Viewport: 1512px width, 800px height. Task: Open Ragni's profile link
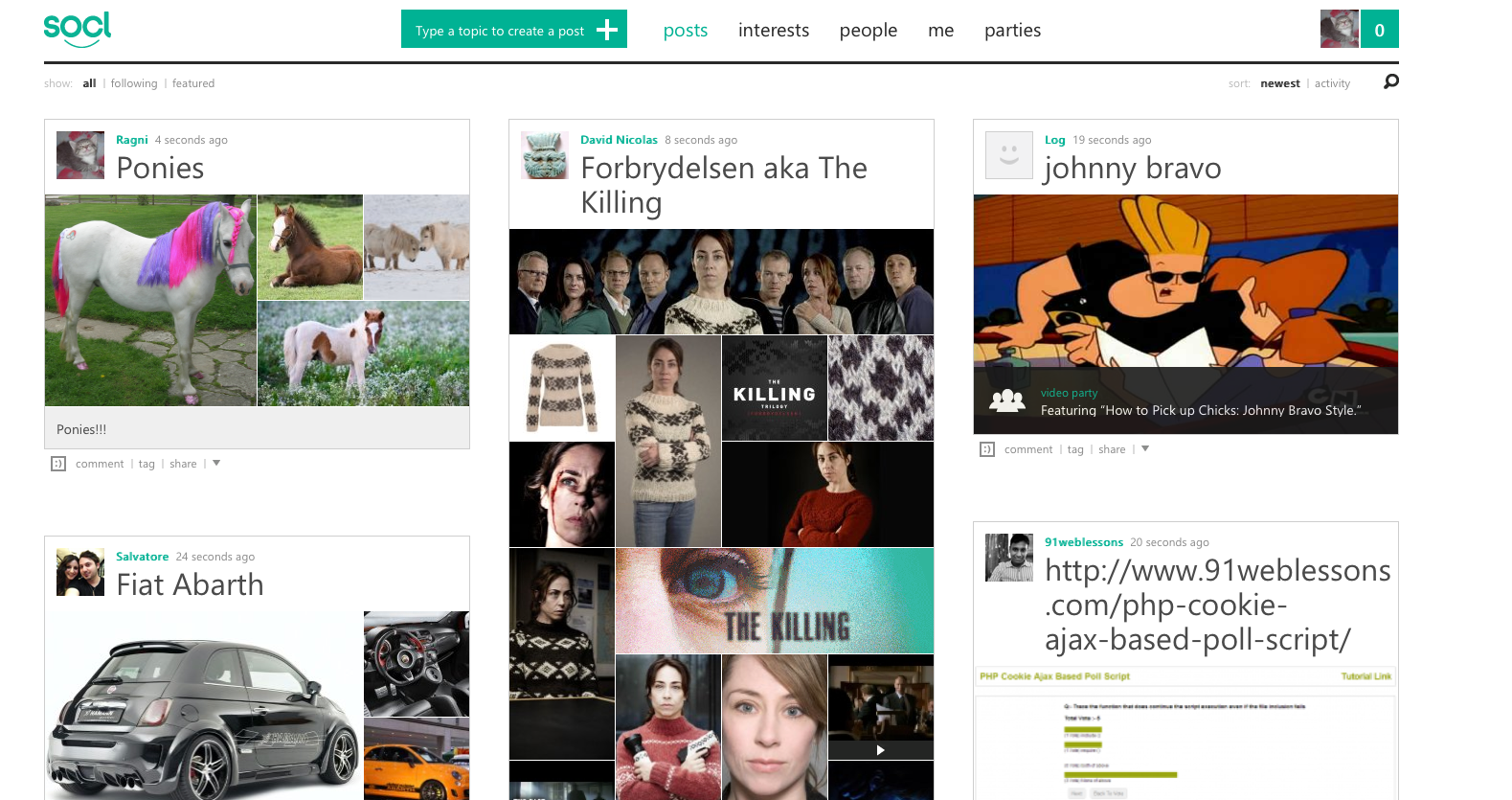(132, 140)
